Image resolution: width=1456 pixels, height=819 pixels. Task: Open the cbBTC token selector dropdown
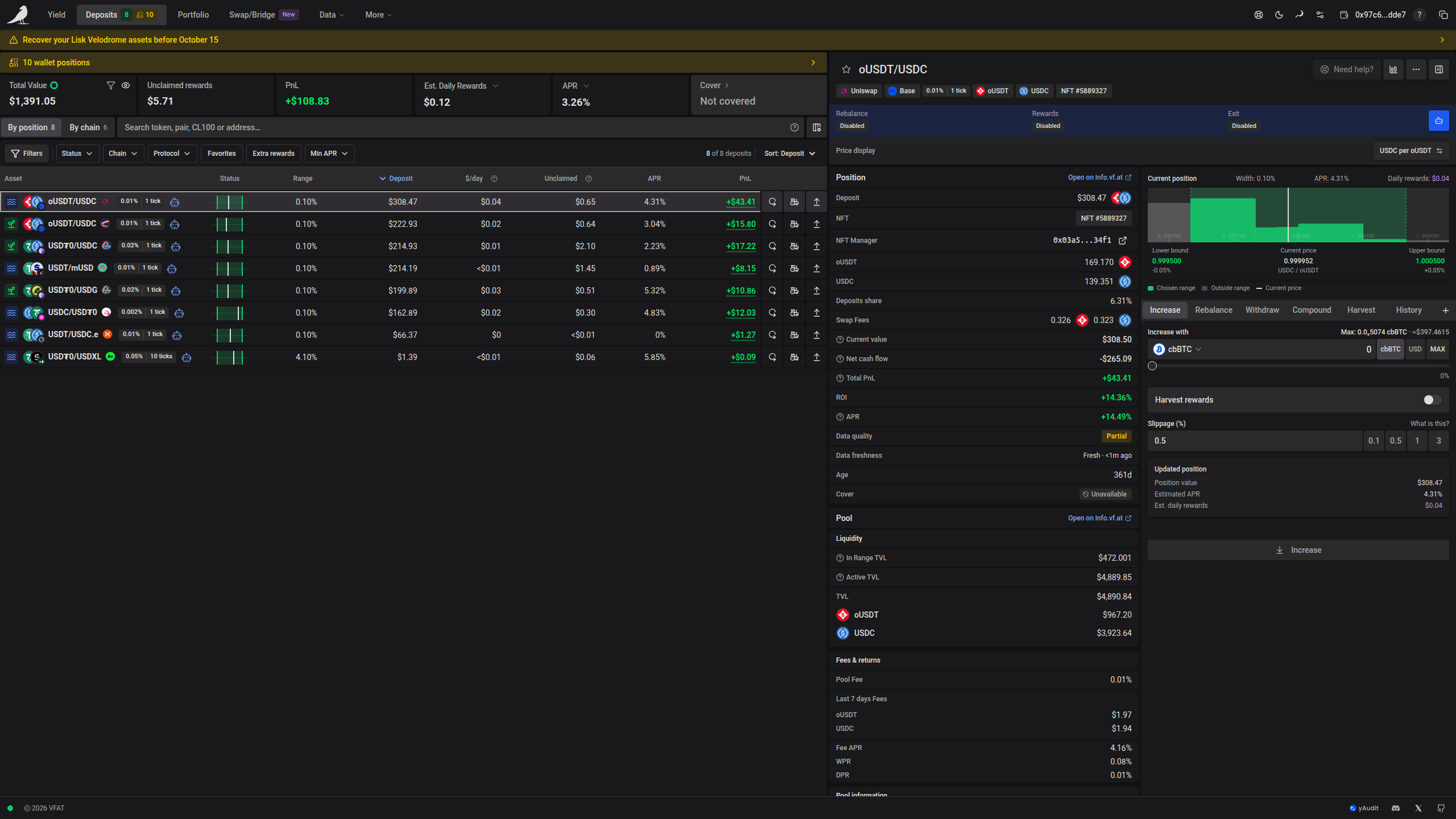coord(1177,349)
